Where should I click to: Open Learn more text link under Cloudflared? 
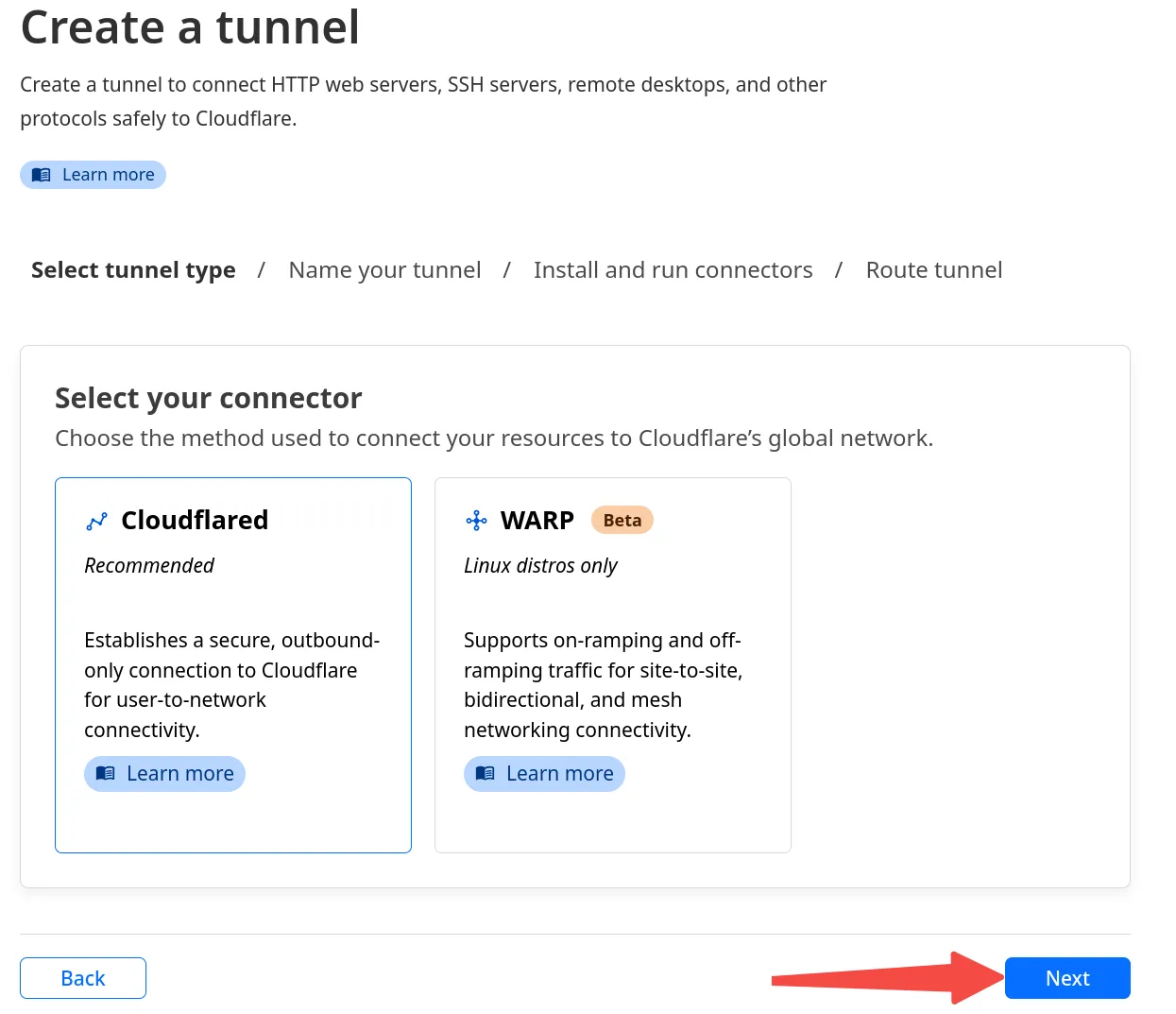coord(179,774)
